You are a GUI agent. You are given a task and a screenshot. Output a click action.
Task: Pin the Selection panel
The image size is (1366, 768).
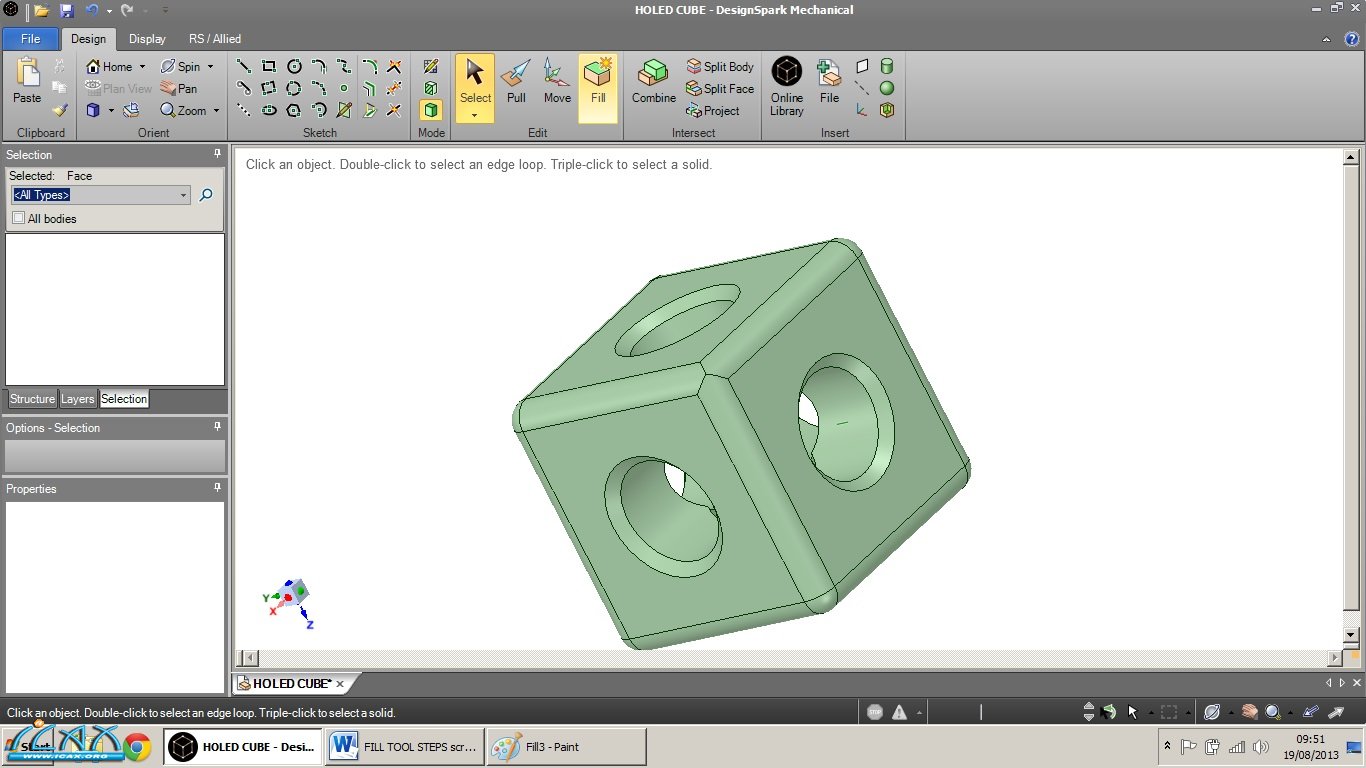pyautogui.click(x=217, y=154)
